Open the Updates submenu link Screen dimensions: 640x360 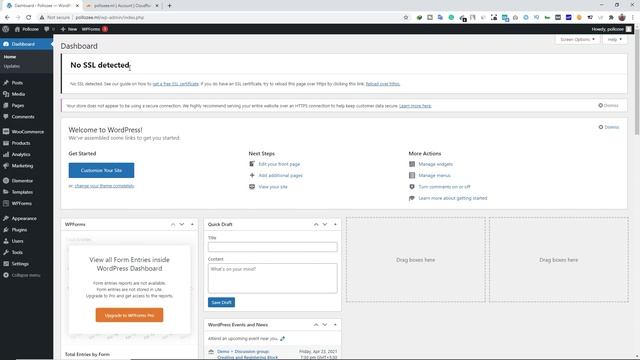12,66
